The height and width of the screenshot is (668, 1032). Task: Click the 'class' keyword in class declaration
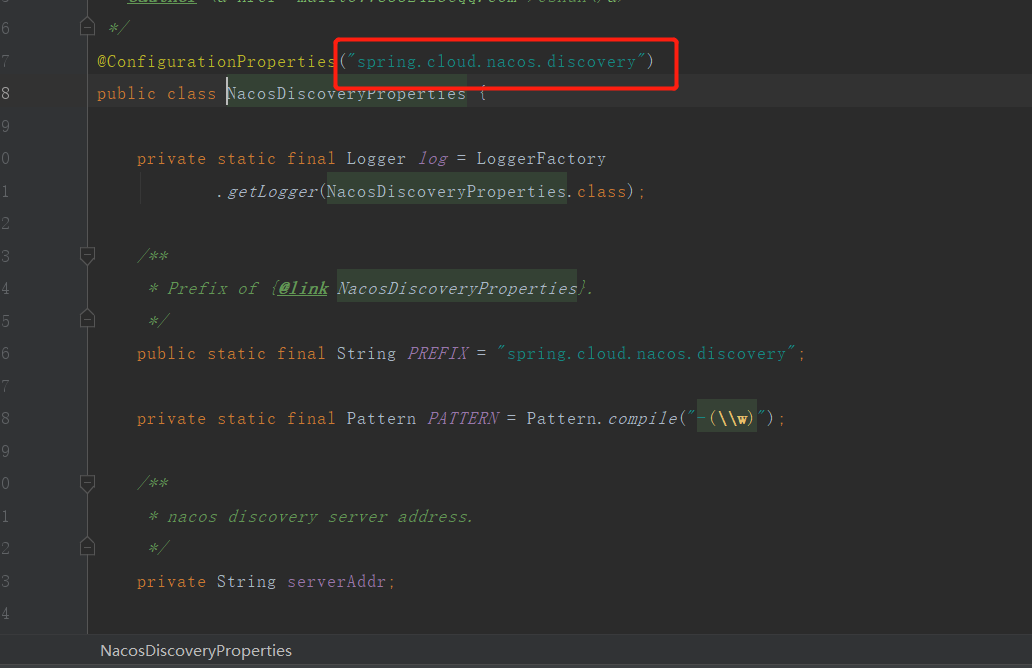[x=192, y=94]
